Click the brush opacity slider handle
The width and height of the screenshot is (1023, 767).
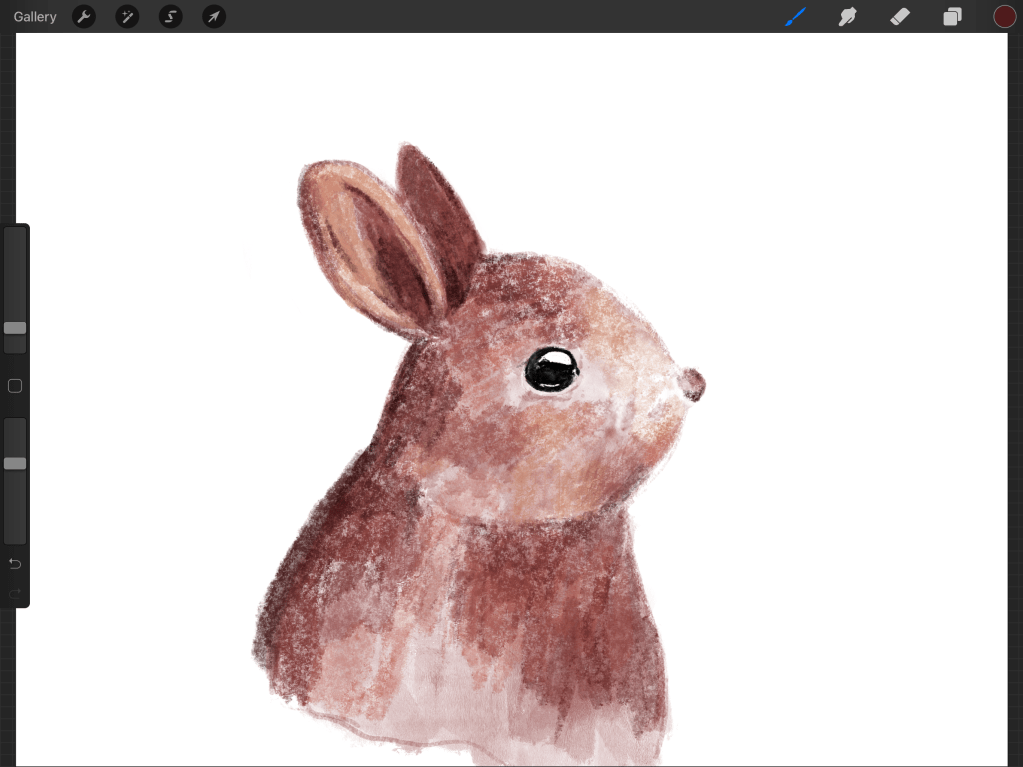(15, 463)
